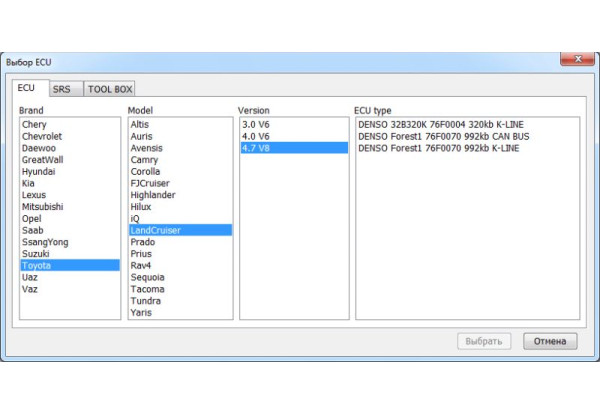Select Camry in the Model list
This screenshot has width=600, height=414.
click(x=144, y=159)
